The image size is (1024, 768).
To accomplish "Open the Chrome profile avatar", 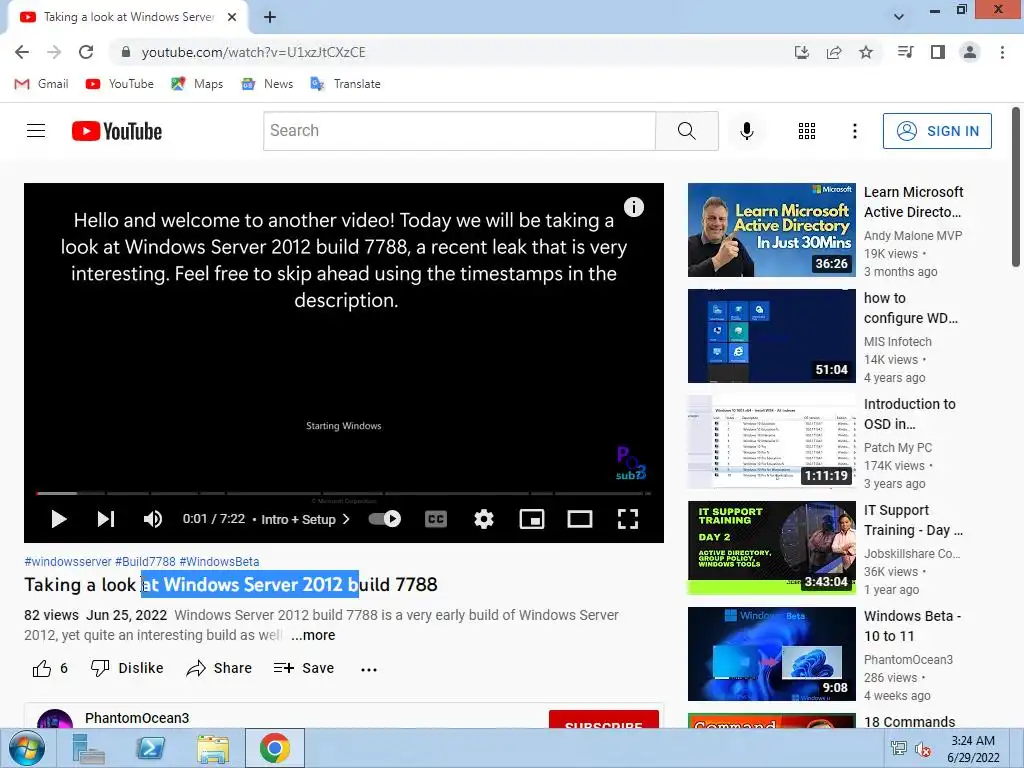I will (970, 52).
